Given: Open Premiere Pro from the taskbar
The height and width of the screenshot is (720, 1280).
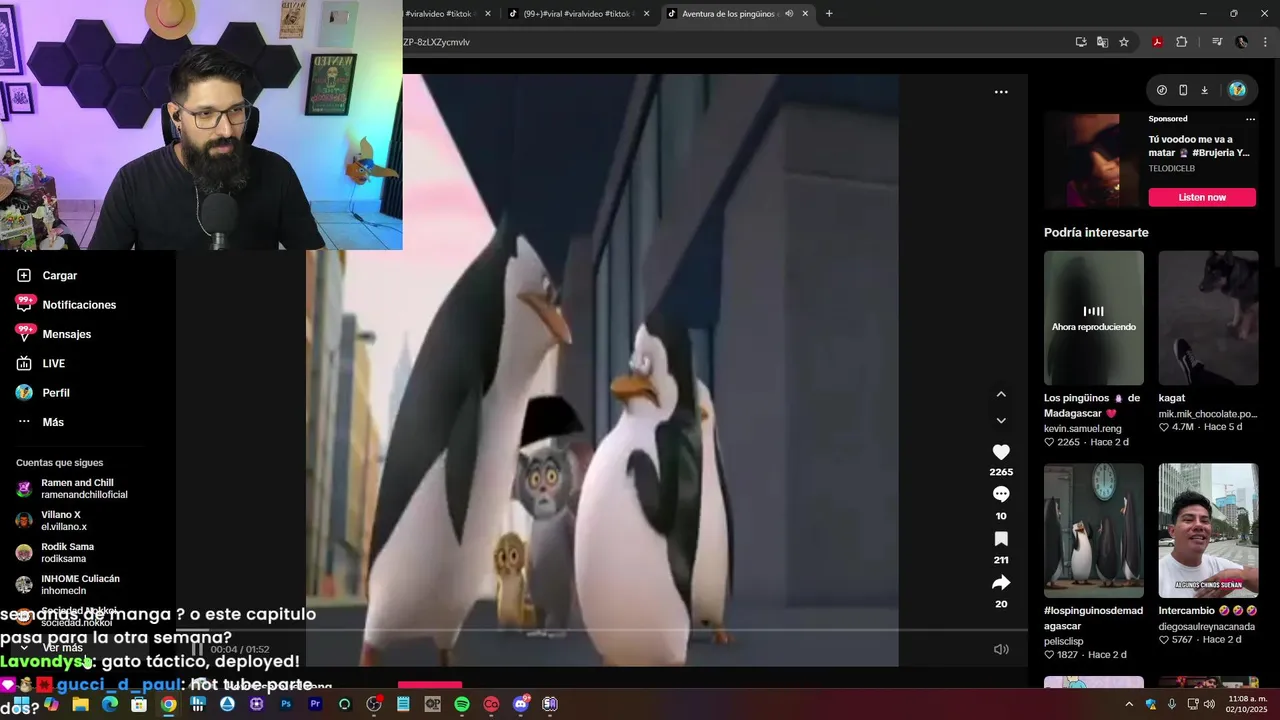Looking at the screenshot, I should click(x=315, y=704).
